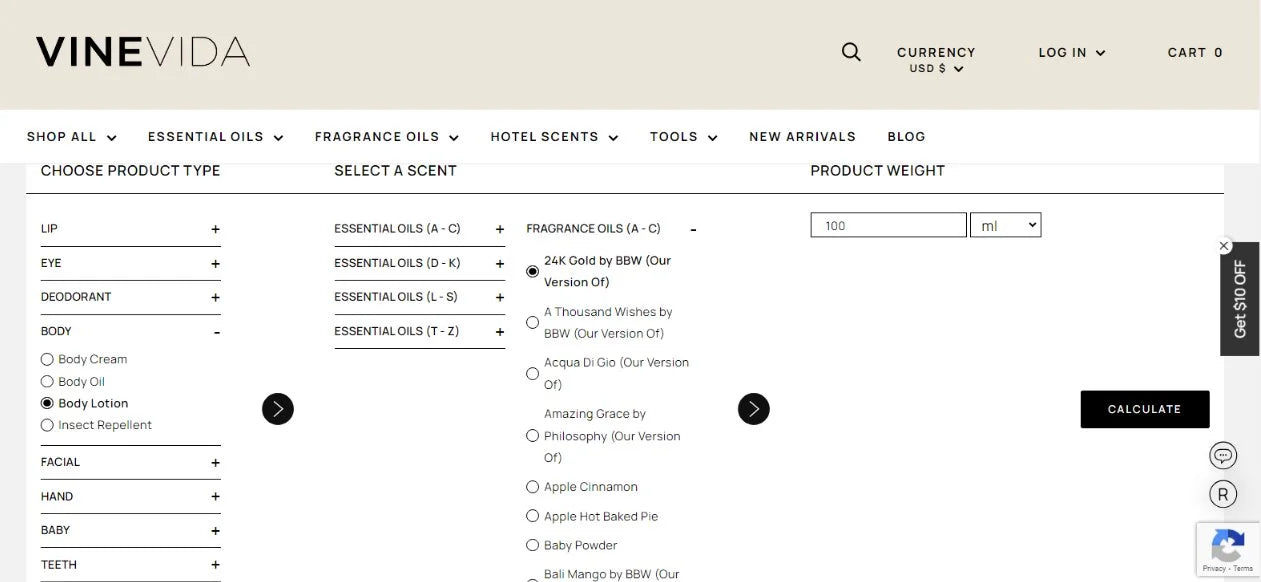Click the CALCULATE button

[x=1145, y=409]
